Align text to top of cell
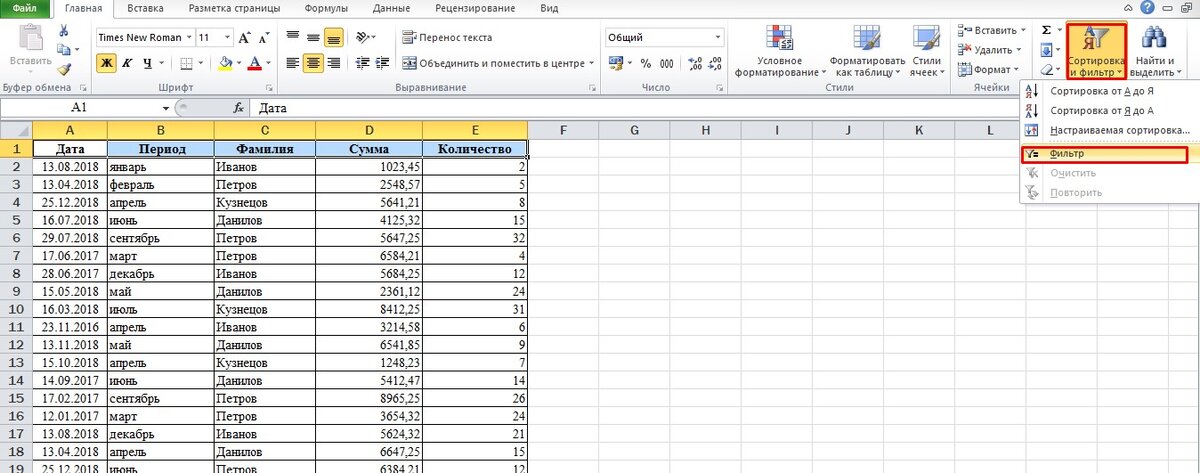 tap(293, 37)
